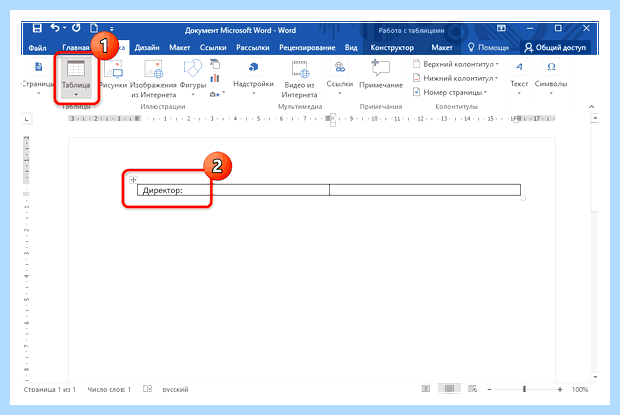Switch to Print Layout view
The image size is (620, 415).
[x=449, y=389]
